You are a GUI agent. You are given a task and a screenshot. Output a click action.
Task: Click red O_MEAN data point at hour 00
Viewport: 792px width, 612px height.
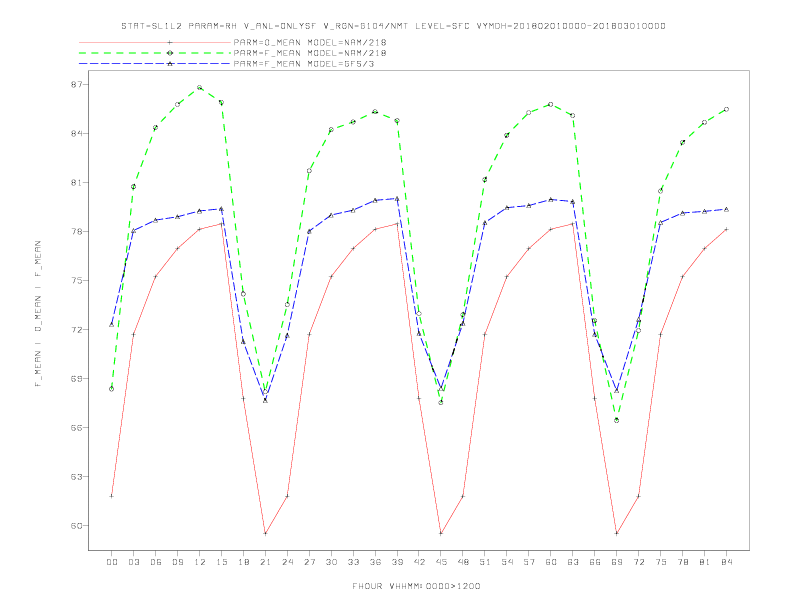112,496
